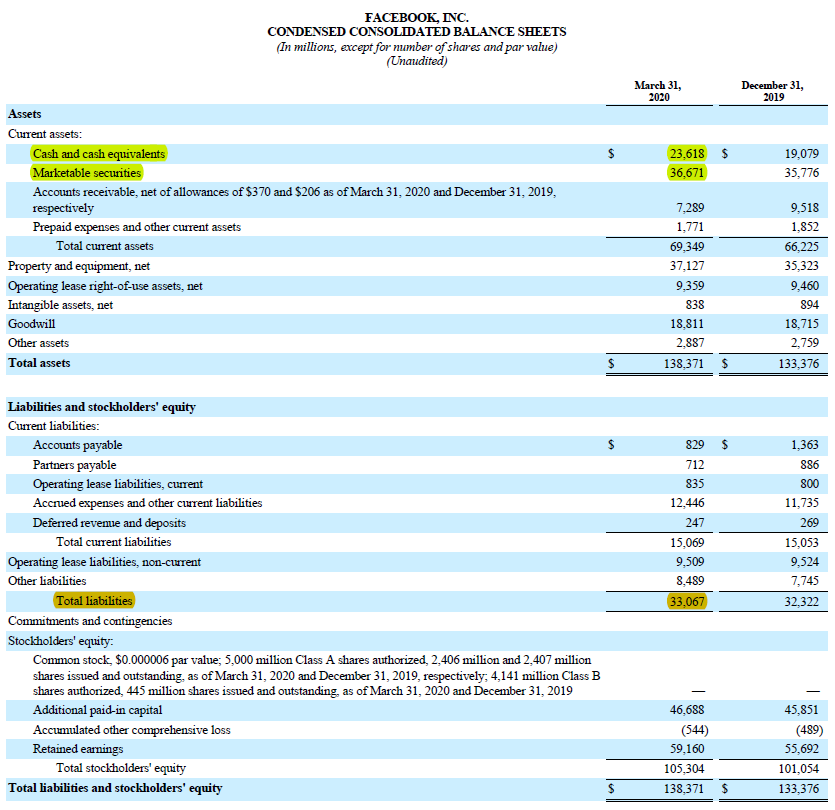Select right-of-use assets value 9,359
This screenshot has width=835, height=810.
690,286
